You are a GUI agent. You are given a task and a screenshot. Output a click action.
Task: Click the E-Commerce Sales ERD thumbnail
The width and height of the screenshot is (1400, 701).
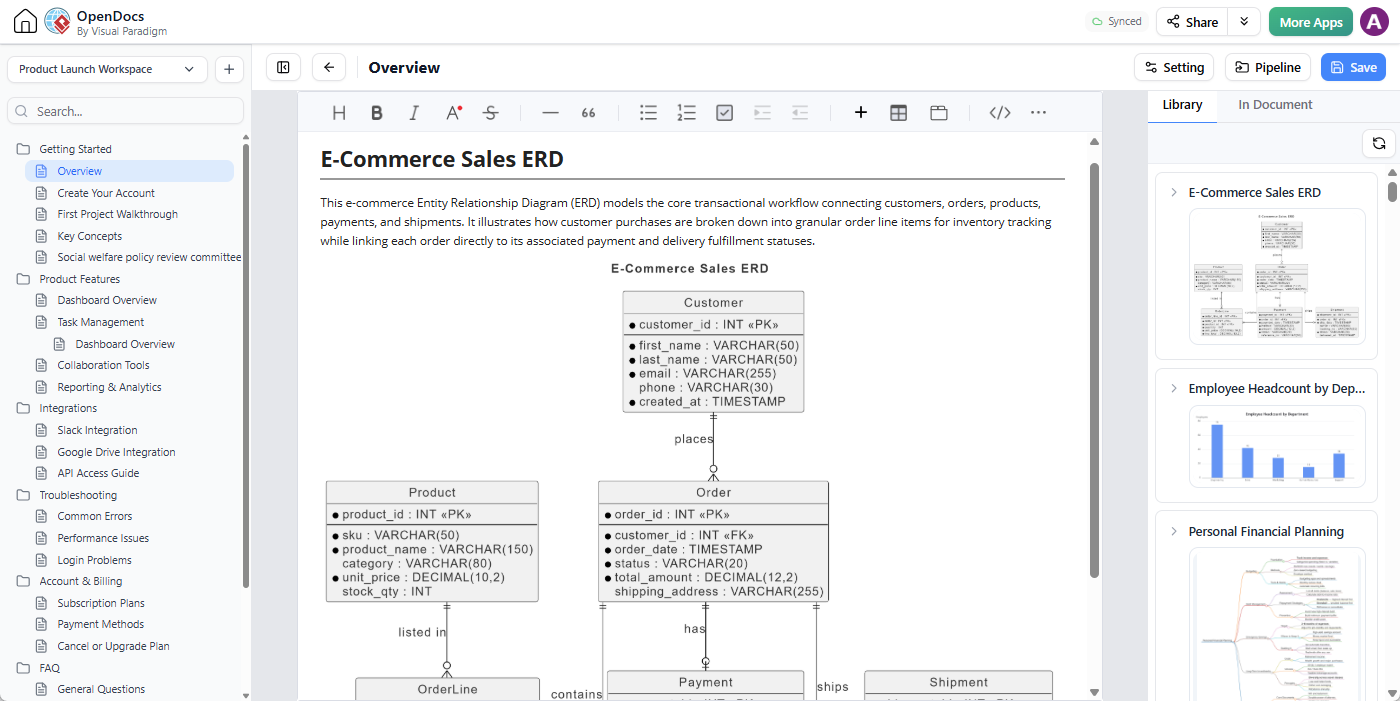(x=1277, y=276)
